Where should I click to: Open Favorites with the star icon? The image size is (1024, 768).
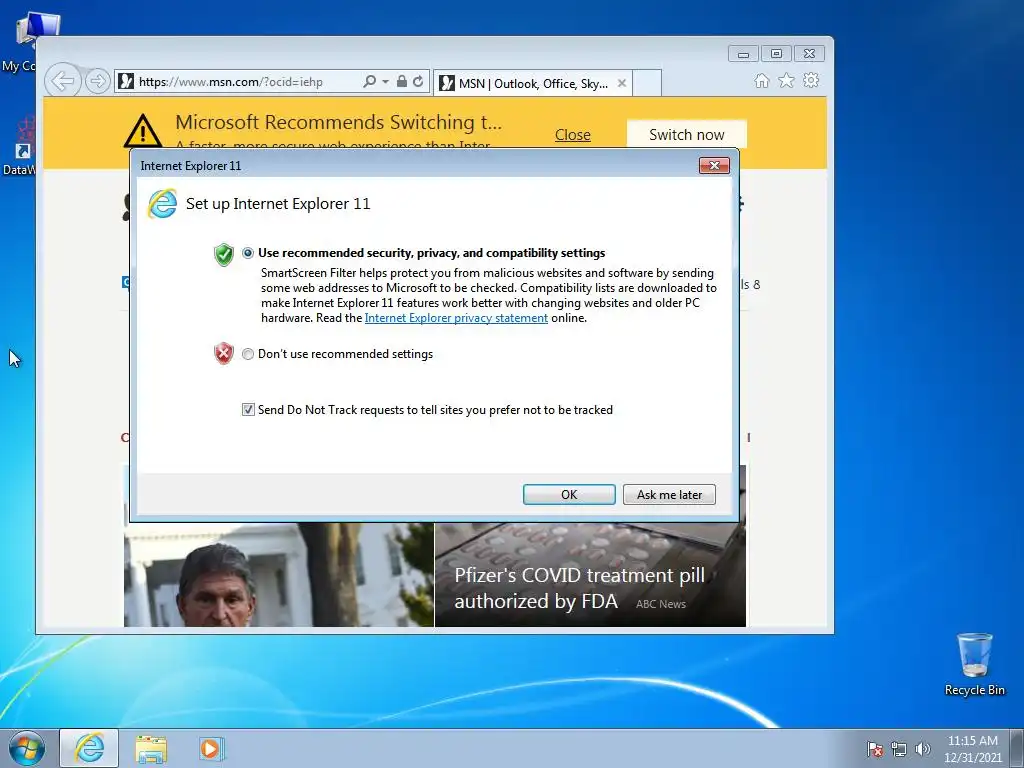pos(786,80)
